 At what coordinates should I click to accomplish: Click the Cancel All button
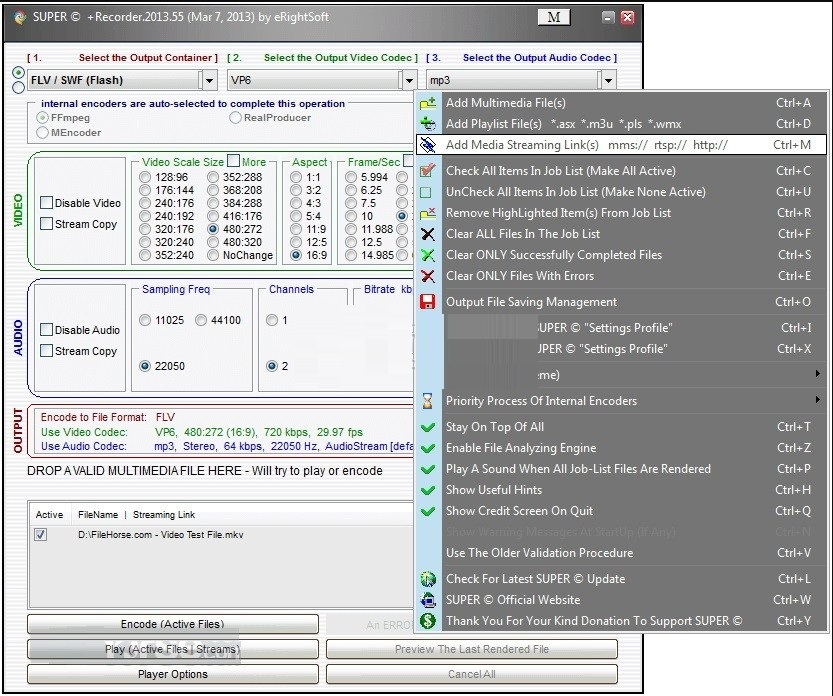[x=472, y=674]
